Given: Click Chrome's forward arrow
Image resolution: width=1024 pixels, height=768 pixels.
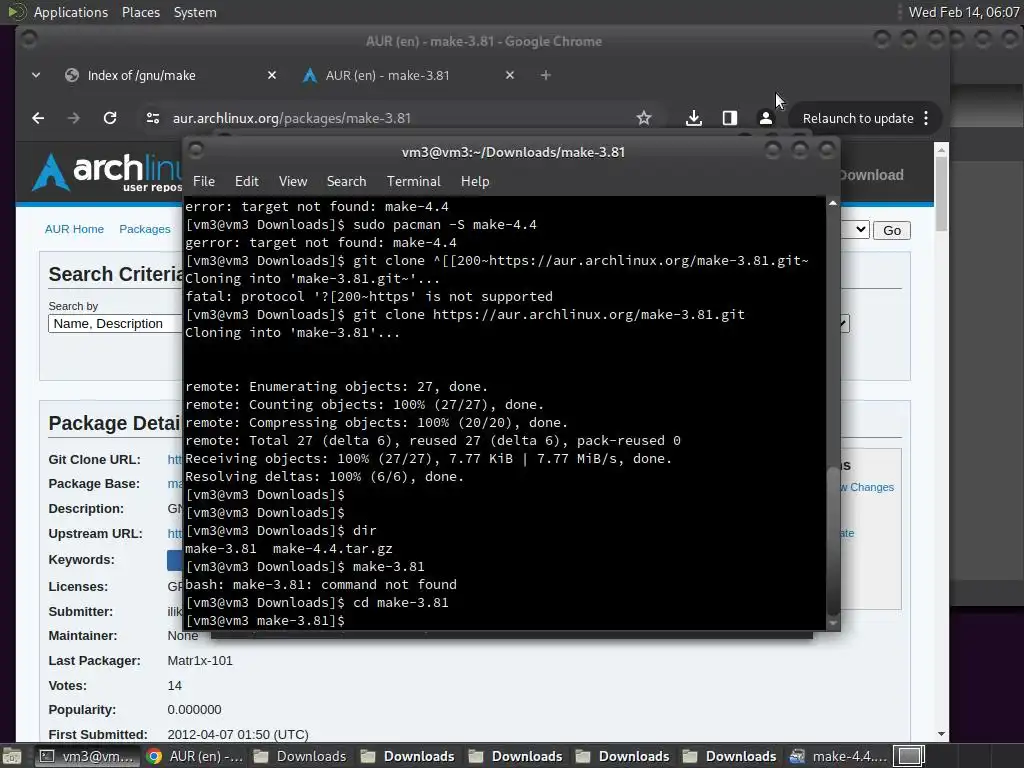Looking at the screenshot, I should [74, 118].
